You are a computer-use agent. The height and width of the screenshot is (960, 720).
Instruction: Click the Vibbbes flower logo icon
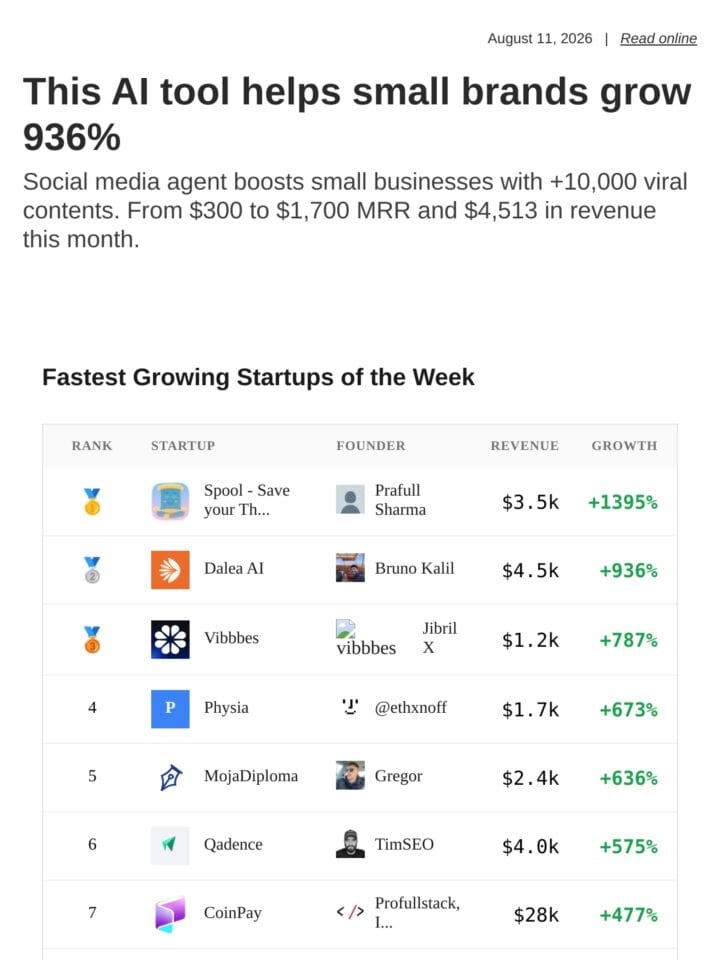tap(170, 640)
